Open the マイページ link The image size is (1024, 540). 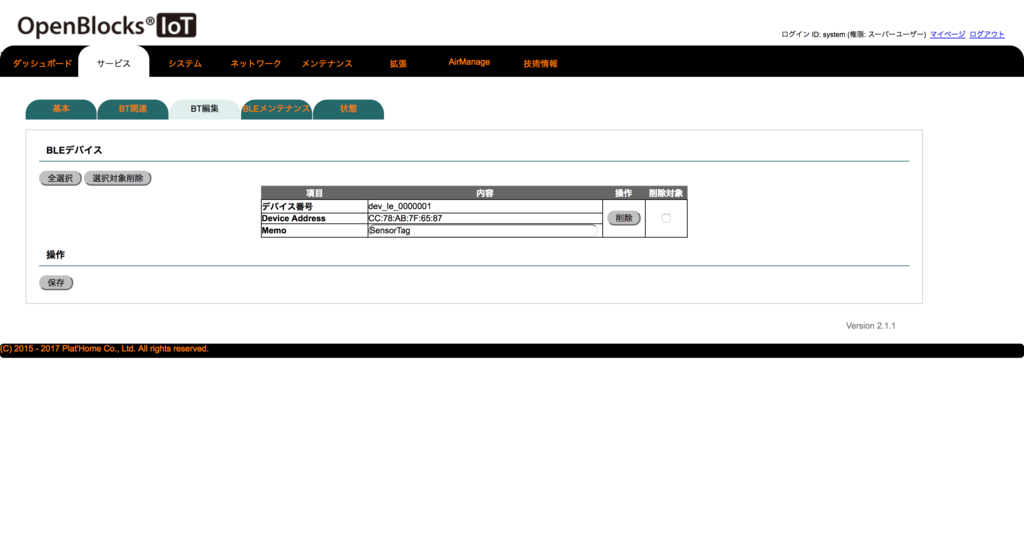(948, 34)
